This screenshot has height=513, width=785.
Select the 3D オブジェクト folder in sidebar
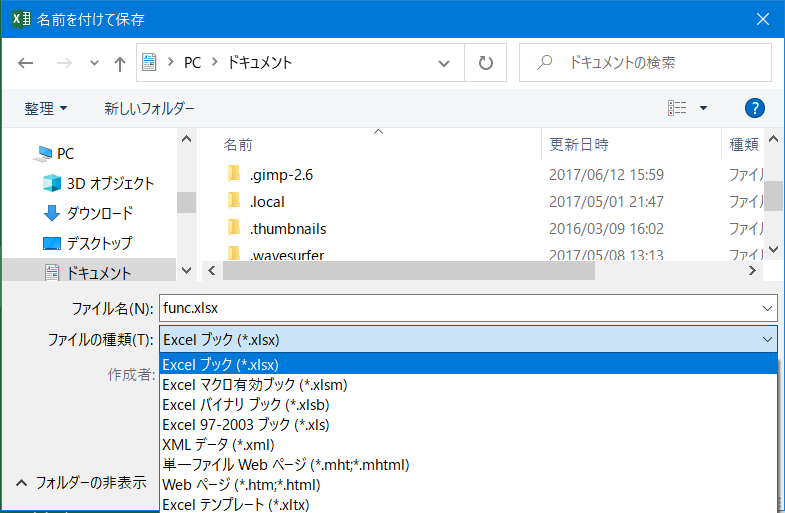pos(110,183)
